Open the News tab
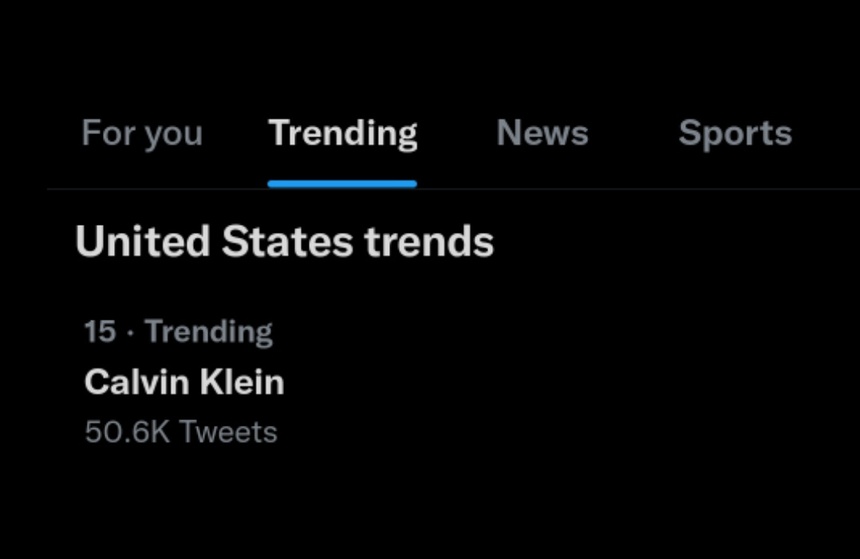Screen dimensions: 860x559 click(x=542, y=133)
